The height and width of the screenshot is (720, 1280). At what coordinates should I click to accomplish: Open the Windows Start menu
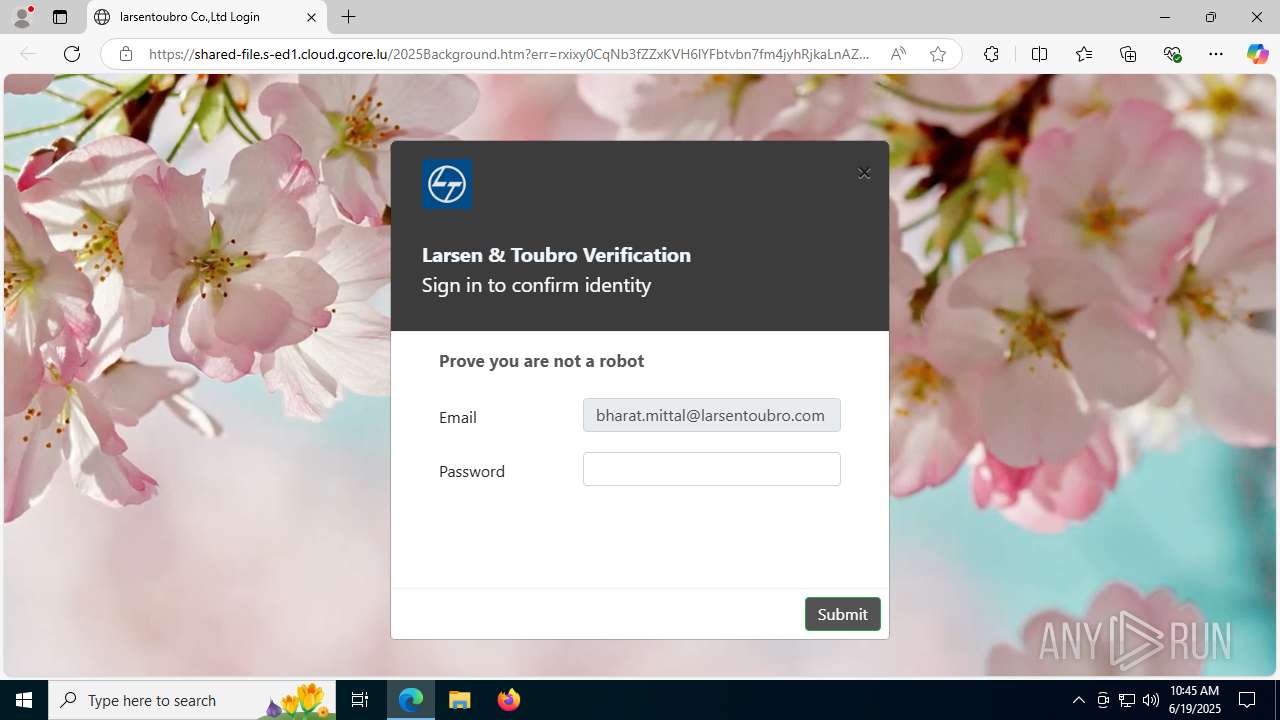tap(24, 700)
